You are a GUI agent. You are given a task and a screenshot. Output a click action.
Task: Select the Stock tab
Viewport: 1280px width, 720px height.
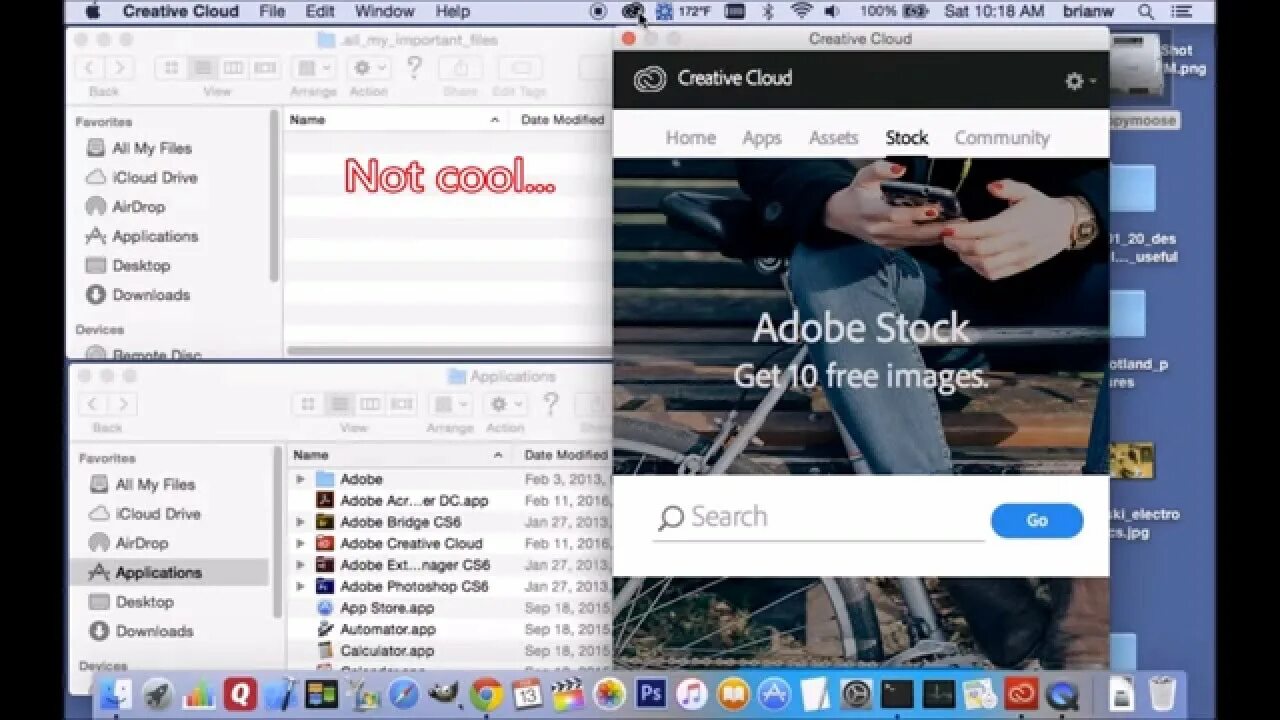coord(907,138)
